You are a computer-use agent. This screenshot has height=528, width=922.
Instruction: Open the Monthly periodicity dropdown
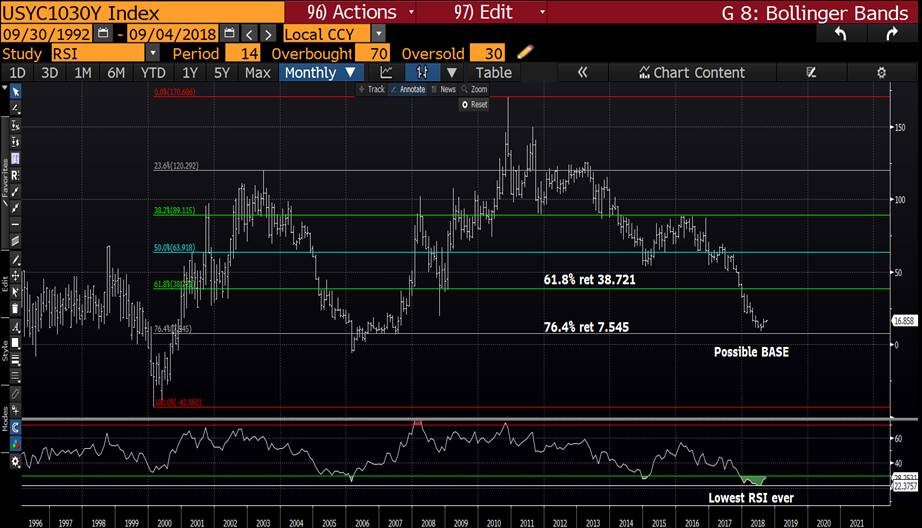pos(321,72)
